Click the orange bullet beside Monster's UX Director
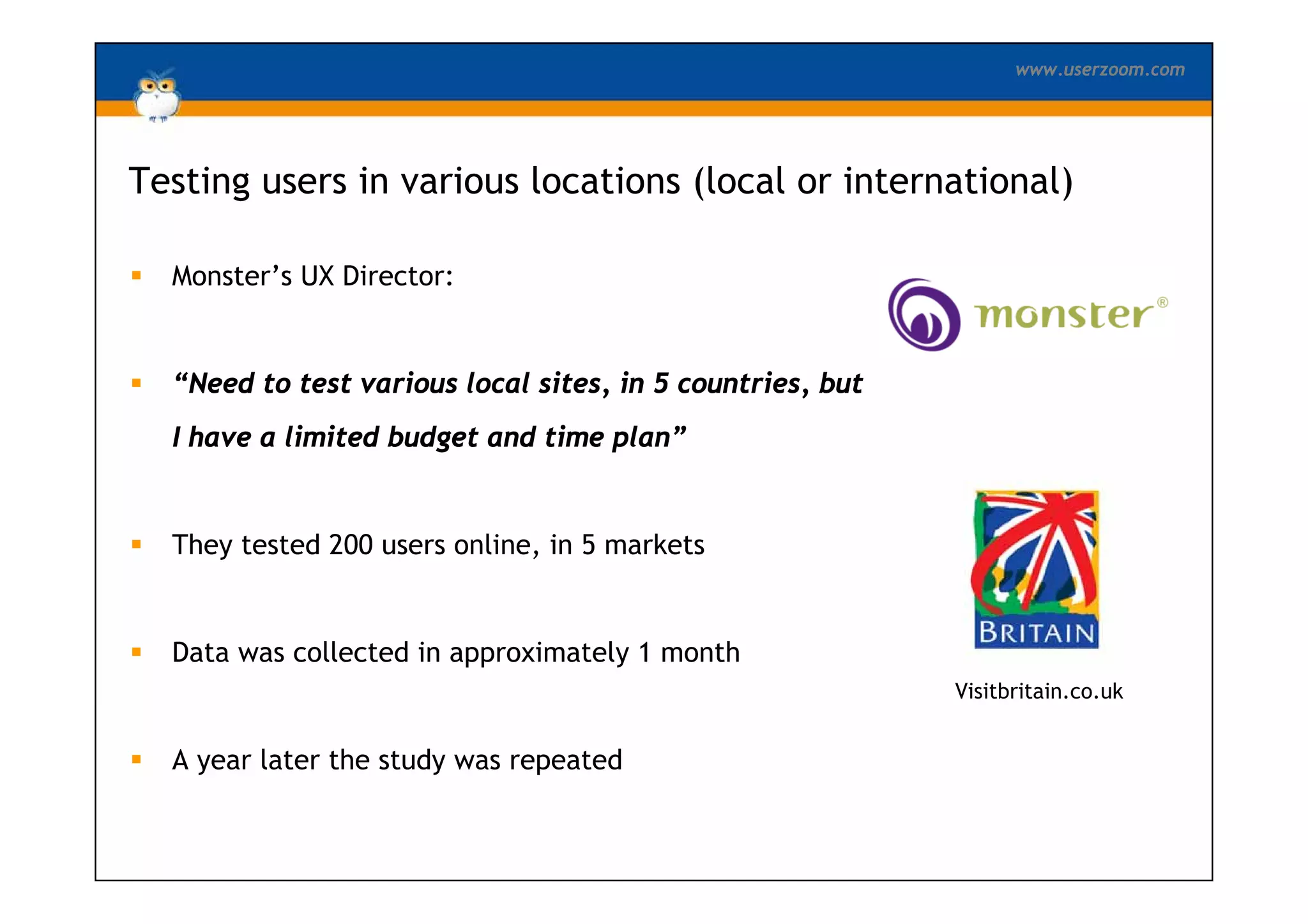 point(136,276)
